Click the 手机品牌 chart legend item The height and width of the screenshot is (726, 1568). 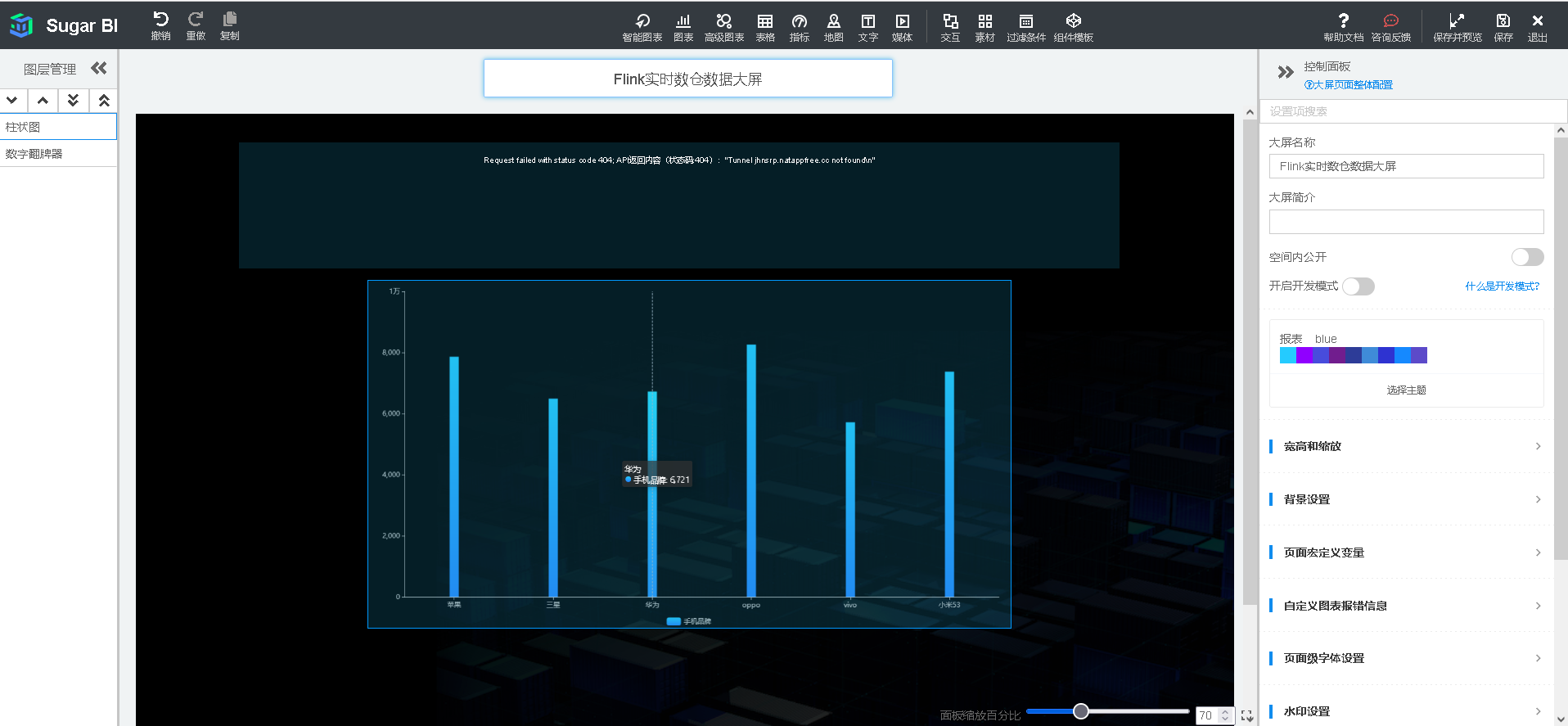tap(689, 621)
